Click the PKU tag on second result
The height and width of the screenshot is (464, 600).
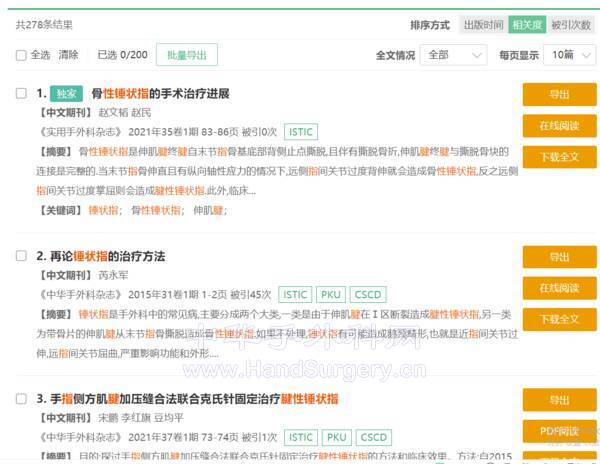click(x=331, y=294)
